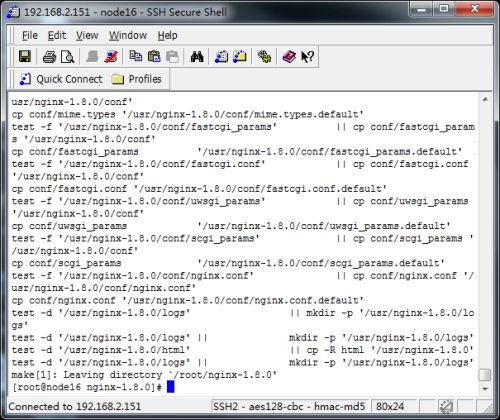The width and height of the screenshot is (500, 420).
Task: Click the line "cp conf/mime.types" in the terminal
Action: pyautogui.click(x=187, y=114)
